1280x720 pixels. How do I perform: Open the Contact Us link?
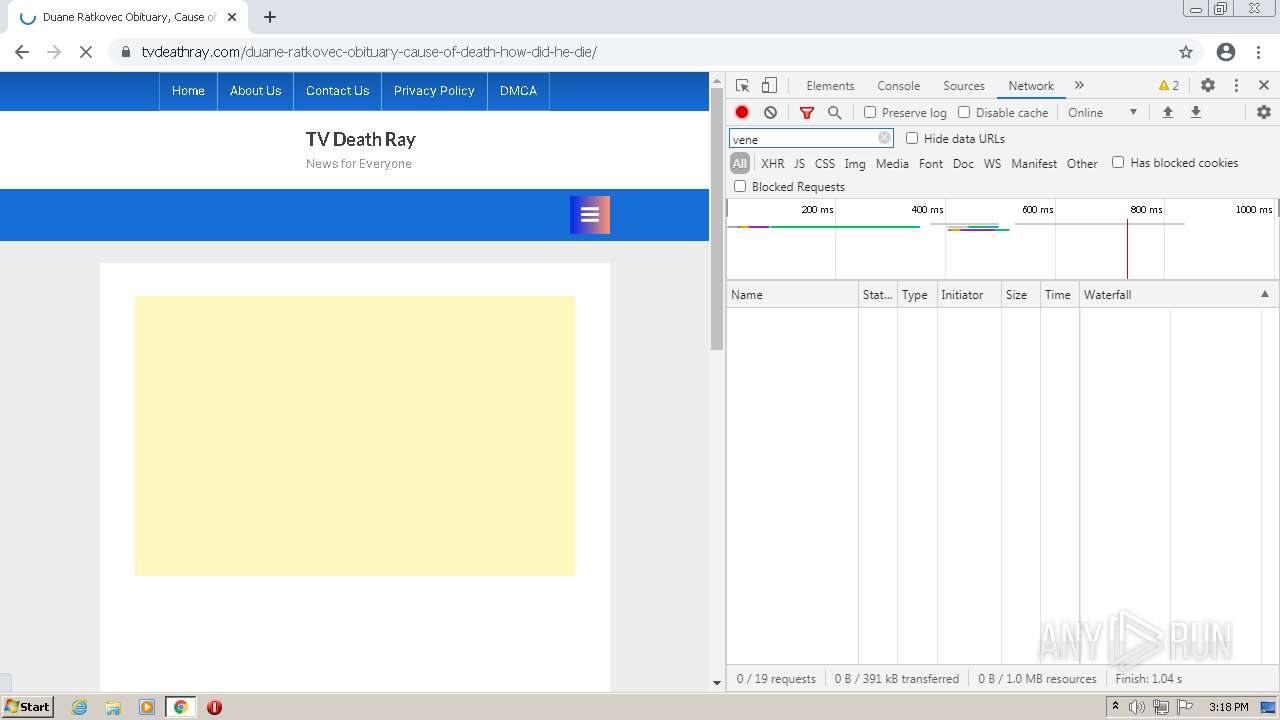337,90
